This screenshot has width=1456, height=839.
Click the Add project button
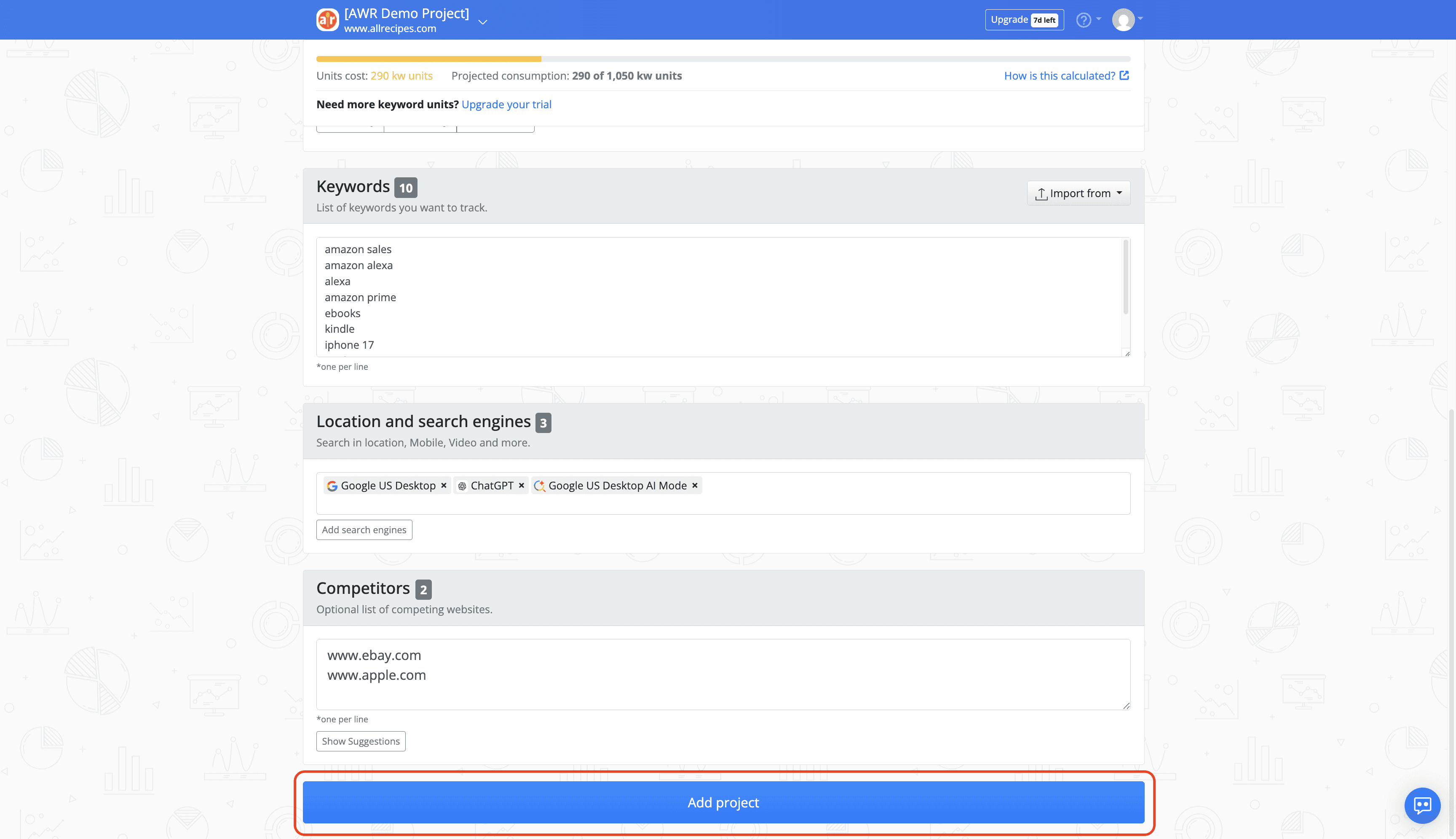(x=723, y=802)
